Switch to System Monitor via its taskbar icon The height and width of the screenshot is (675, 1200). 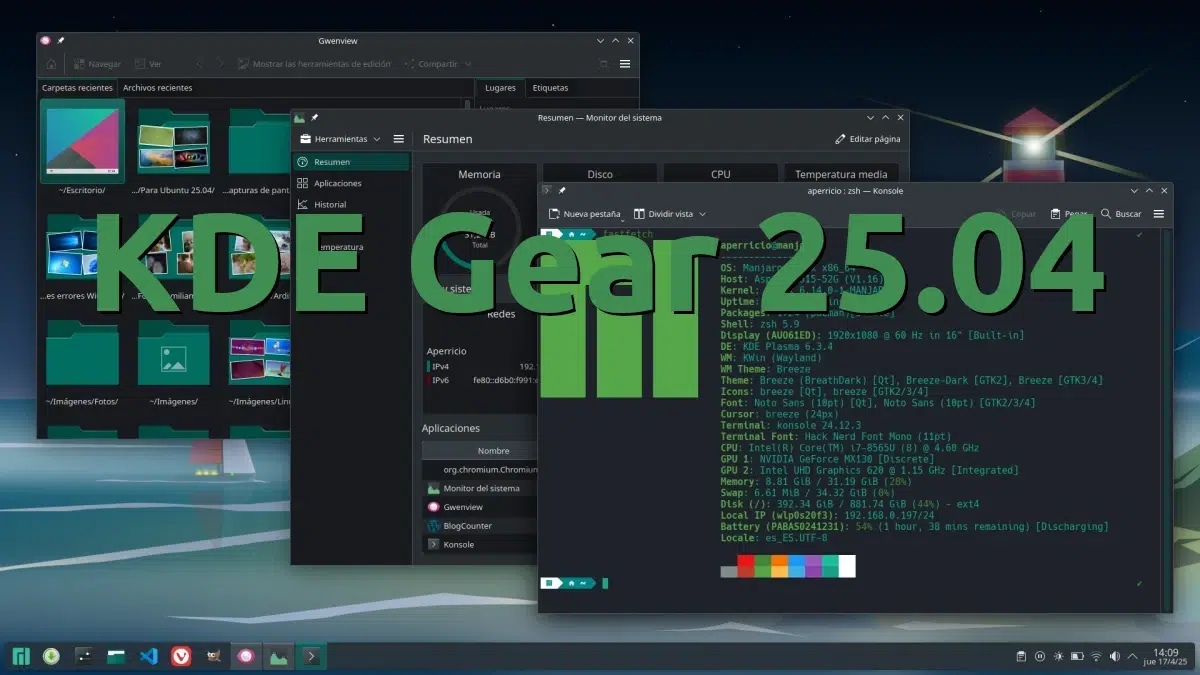279,657
